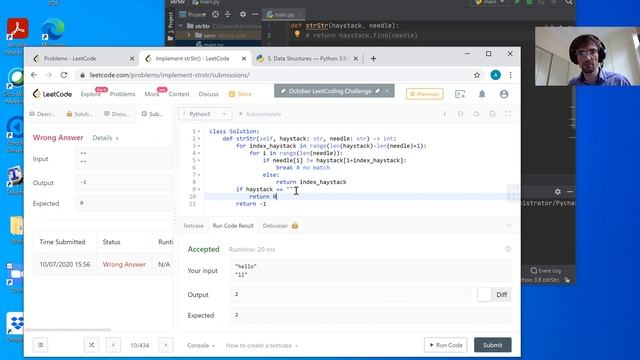Screen dimensions: 640x360
Task: Close the October LeetCoding Challenge banner
Action: [387, 91]
